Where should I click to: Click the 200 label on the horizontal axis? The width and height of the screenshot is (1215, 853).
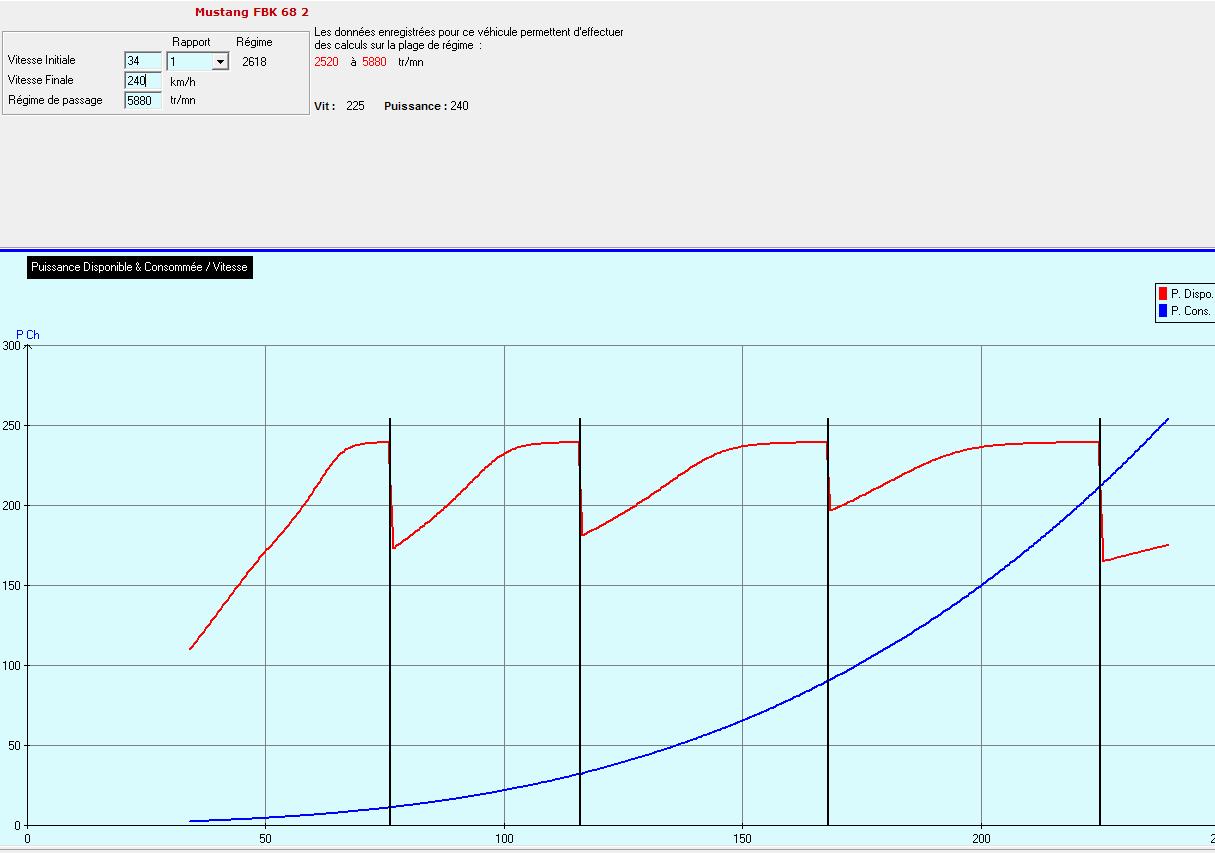[x=981, y=839]
